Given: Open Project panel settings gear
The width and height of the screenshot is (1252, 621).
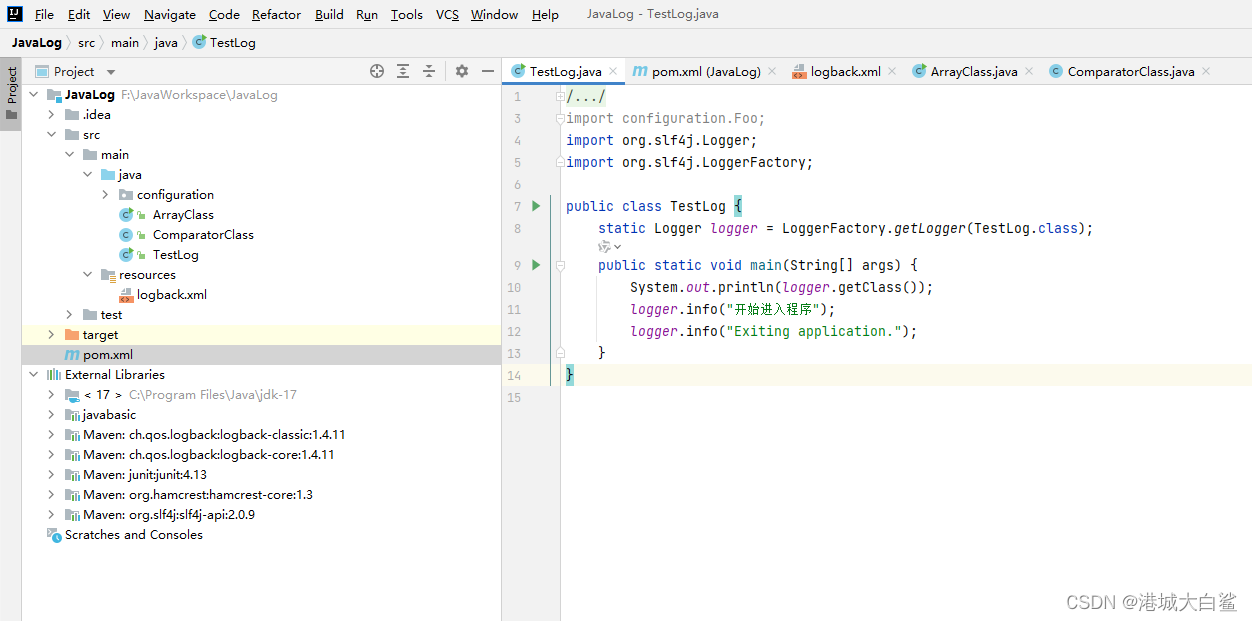Looking at the screenshot, I should tap(461, 71).
